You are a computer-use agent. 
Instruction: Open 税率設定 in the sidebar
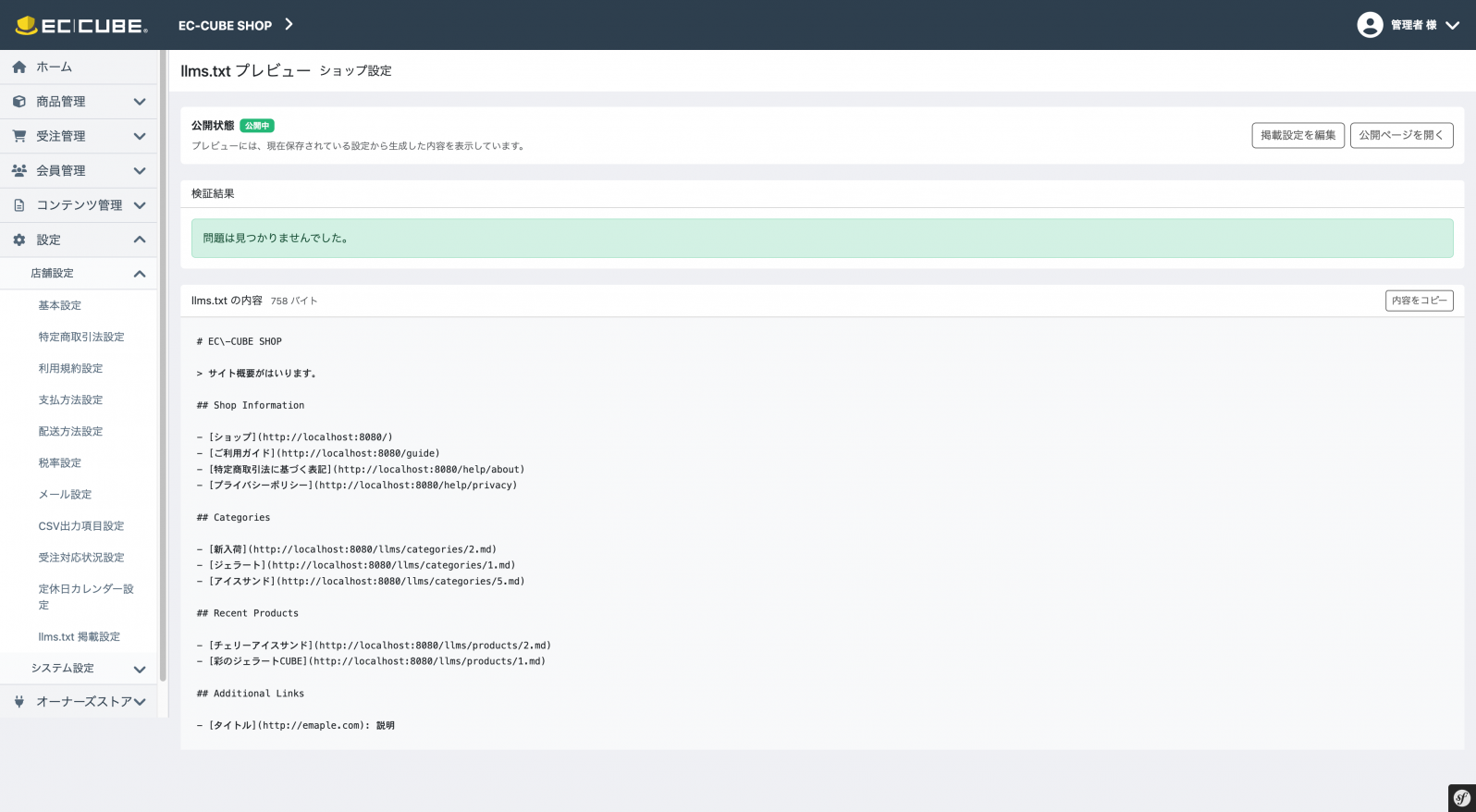[x=60, y=462]
